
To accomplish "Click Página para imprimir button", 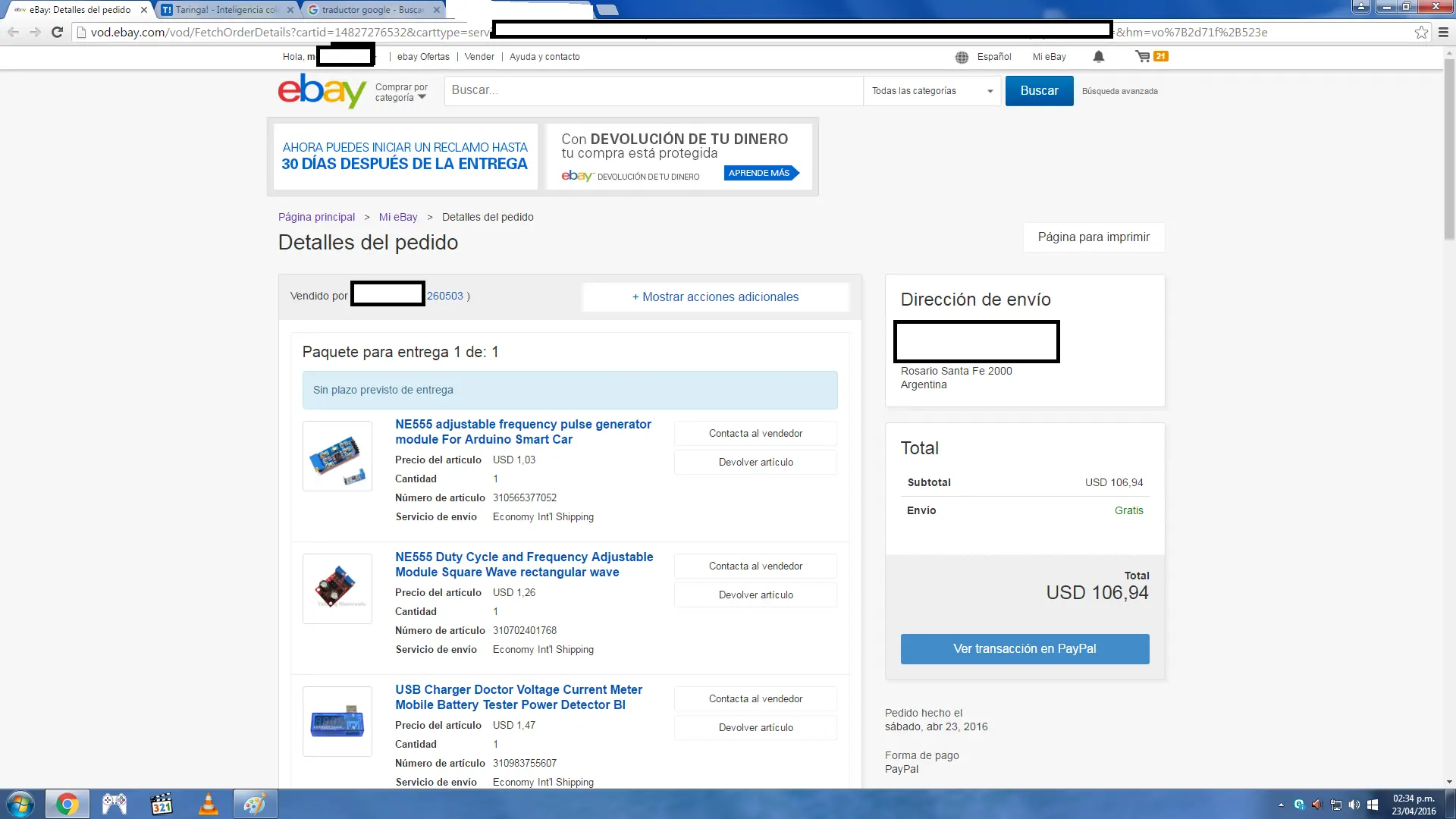I will click(x=1094, y=237).
